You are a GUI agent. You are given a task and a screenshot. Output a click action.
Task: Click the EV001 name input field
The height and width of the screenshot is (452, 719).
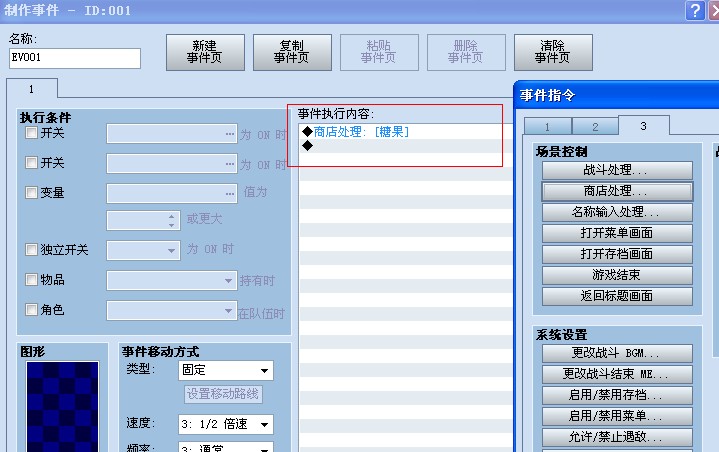(75, 58)
